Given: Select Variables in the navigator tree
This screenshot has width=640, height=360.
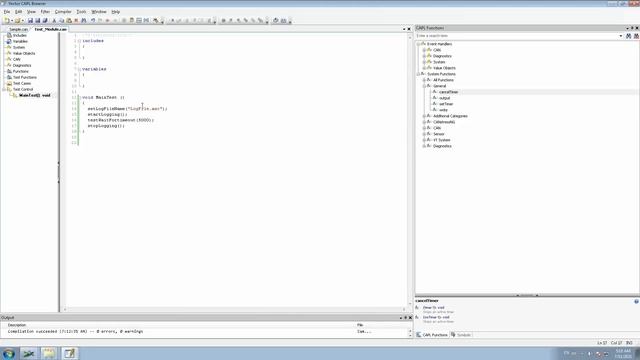Looking at the screenshot, I should pyautogui.click(x=20, y=41).
